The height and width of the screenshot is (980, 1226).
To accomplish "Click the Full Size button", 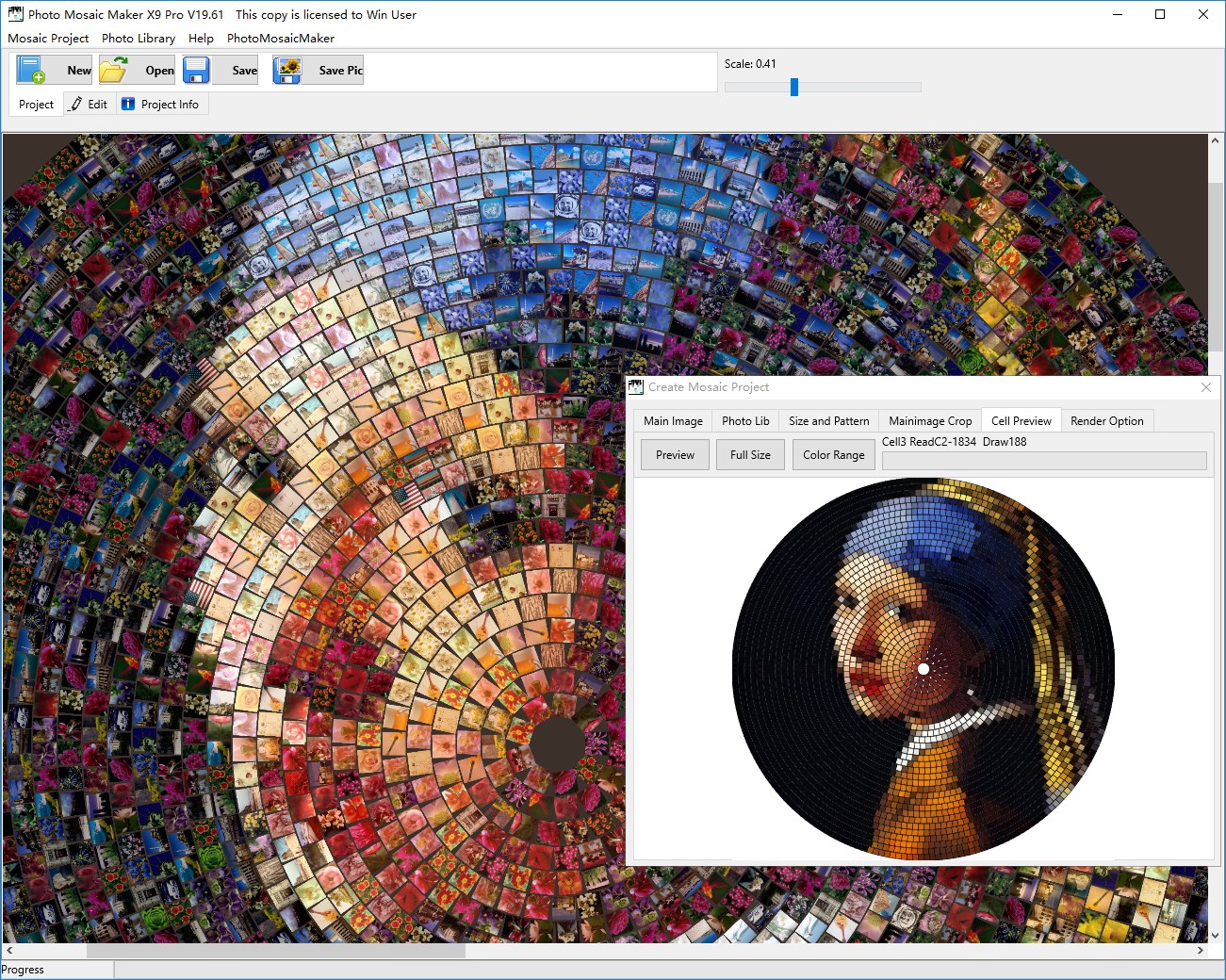I will click(750, 454).
